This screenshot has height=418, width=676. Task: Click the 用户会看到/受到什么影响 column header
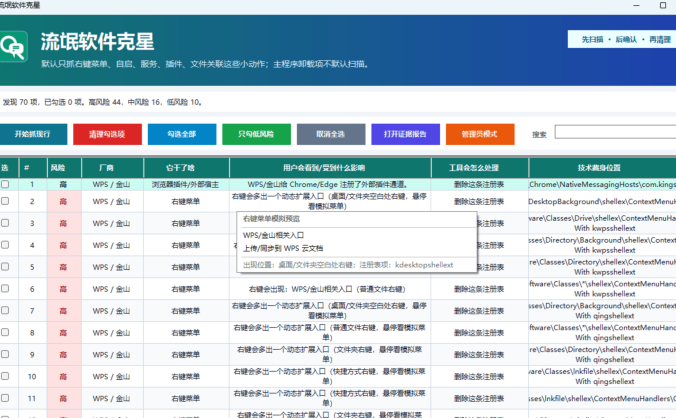click(x=330, y=168)
